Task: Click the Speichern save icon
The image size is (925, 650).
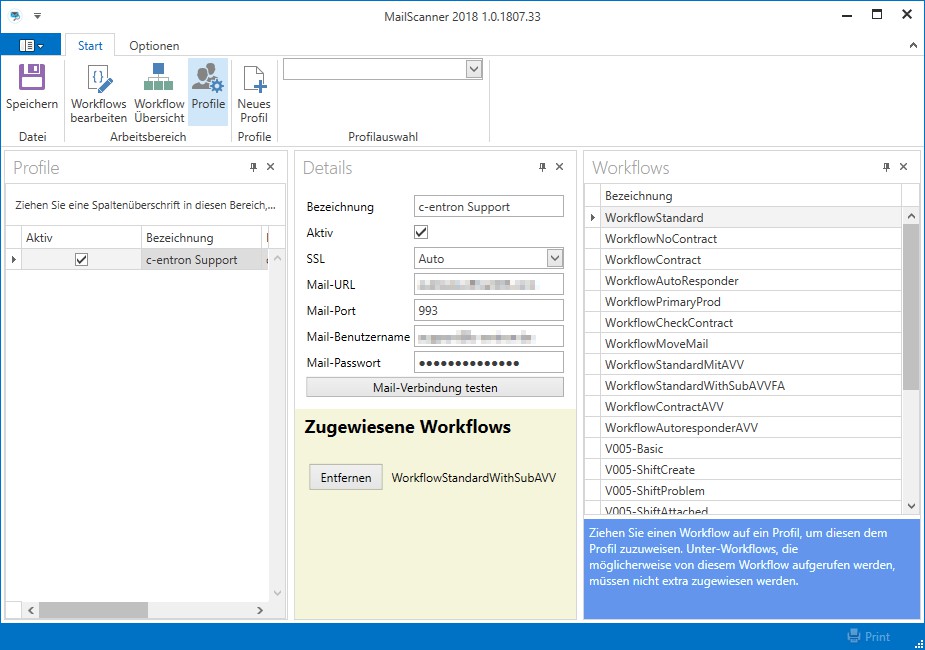Action: pos(32,79)
